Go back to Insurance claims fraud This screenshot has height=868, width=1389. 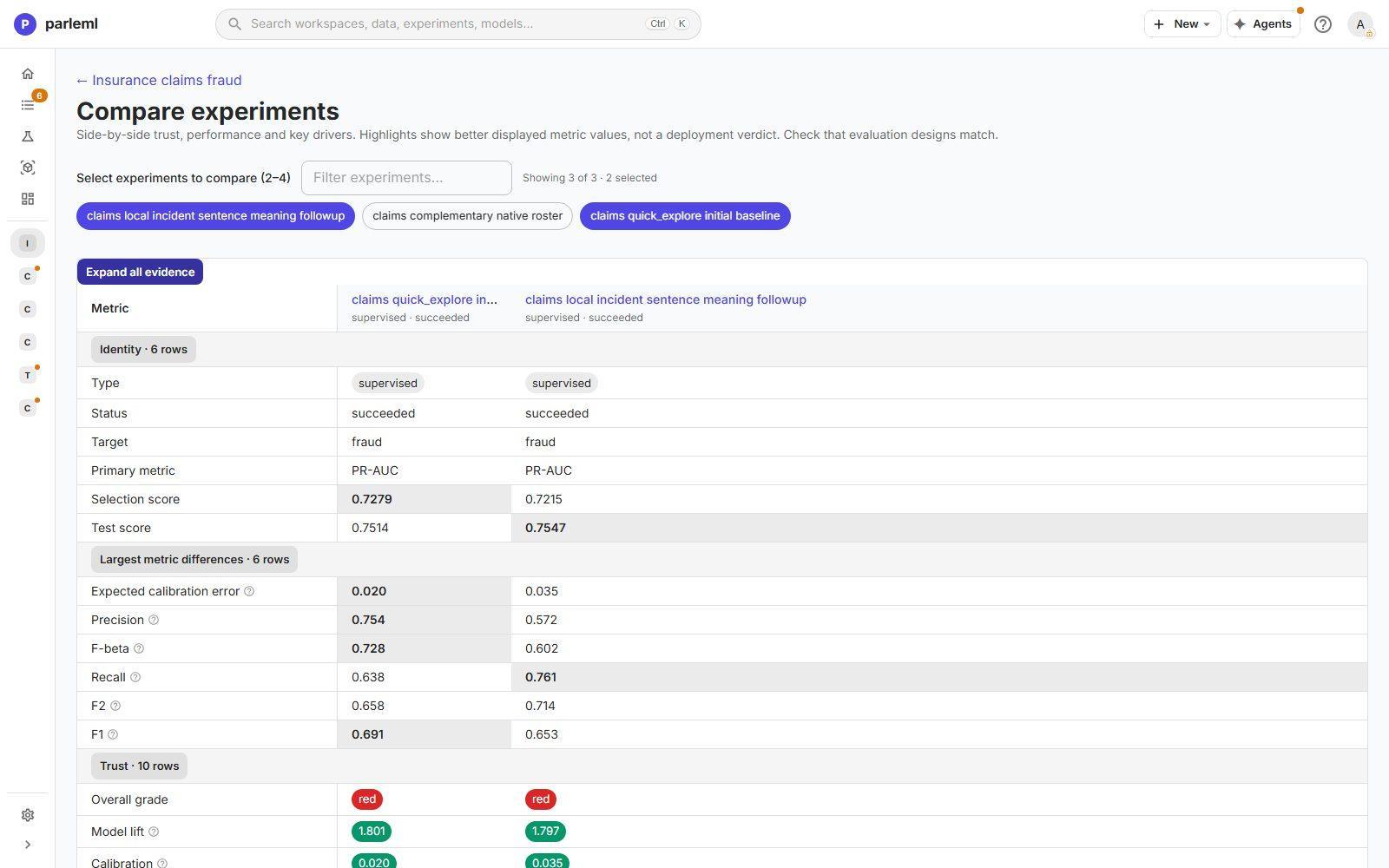click(159, 80)
